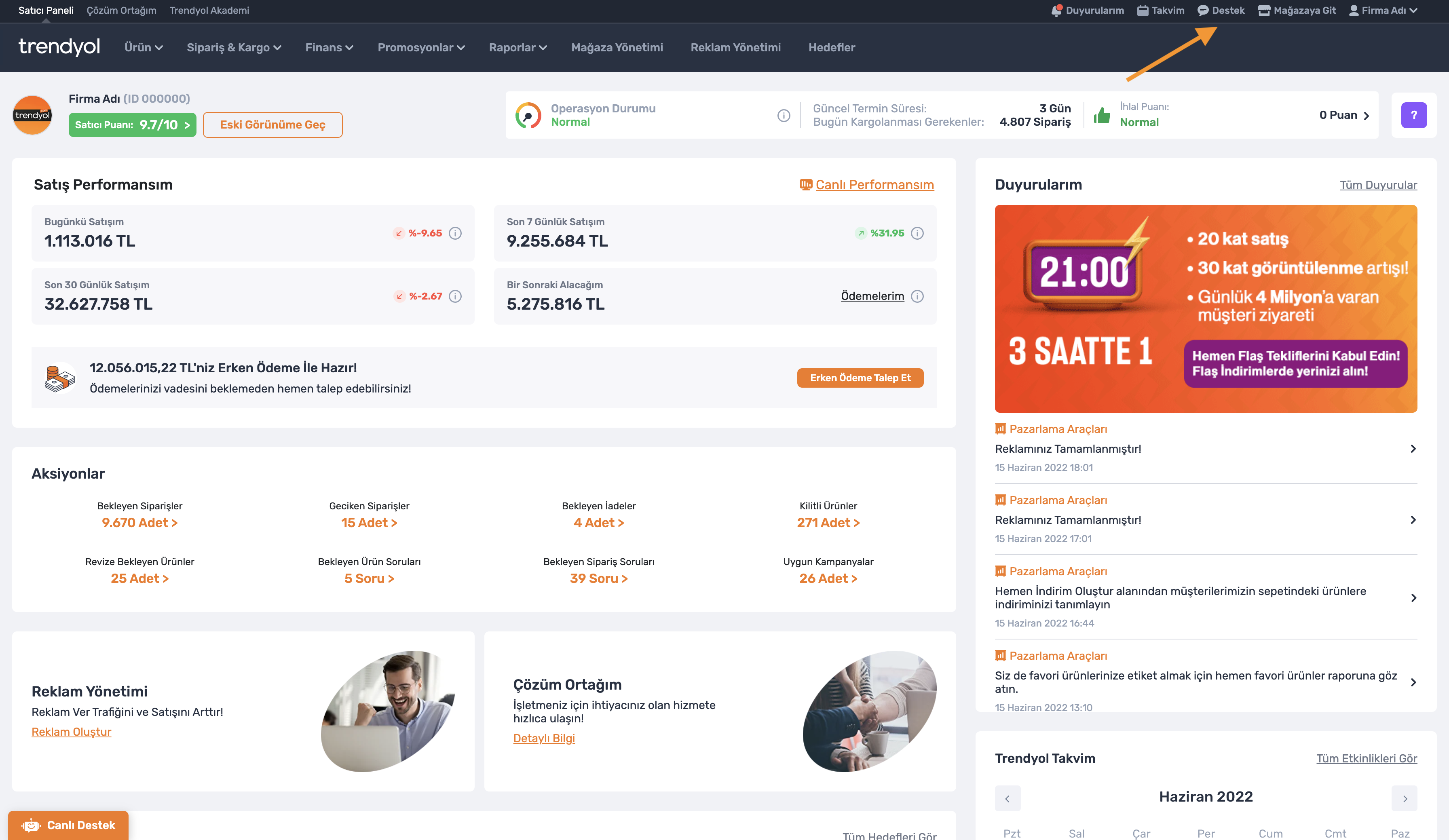Show info for Bugünkü Satışım

pyautogui.click(x=455, y=233)
